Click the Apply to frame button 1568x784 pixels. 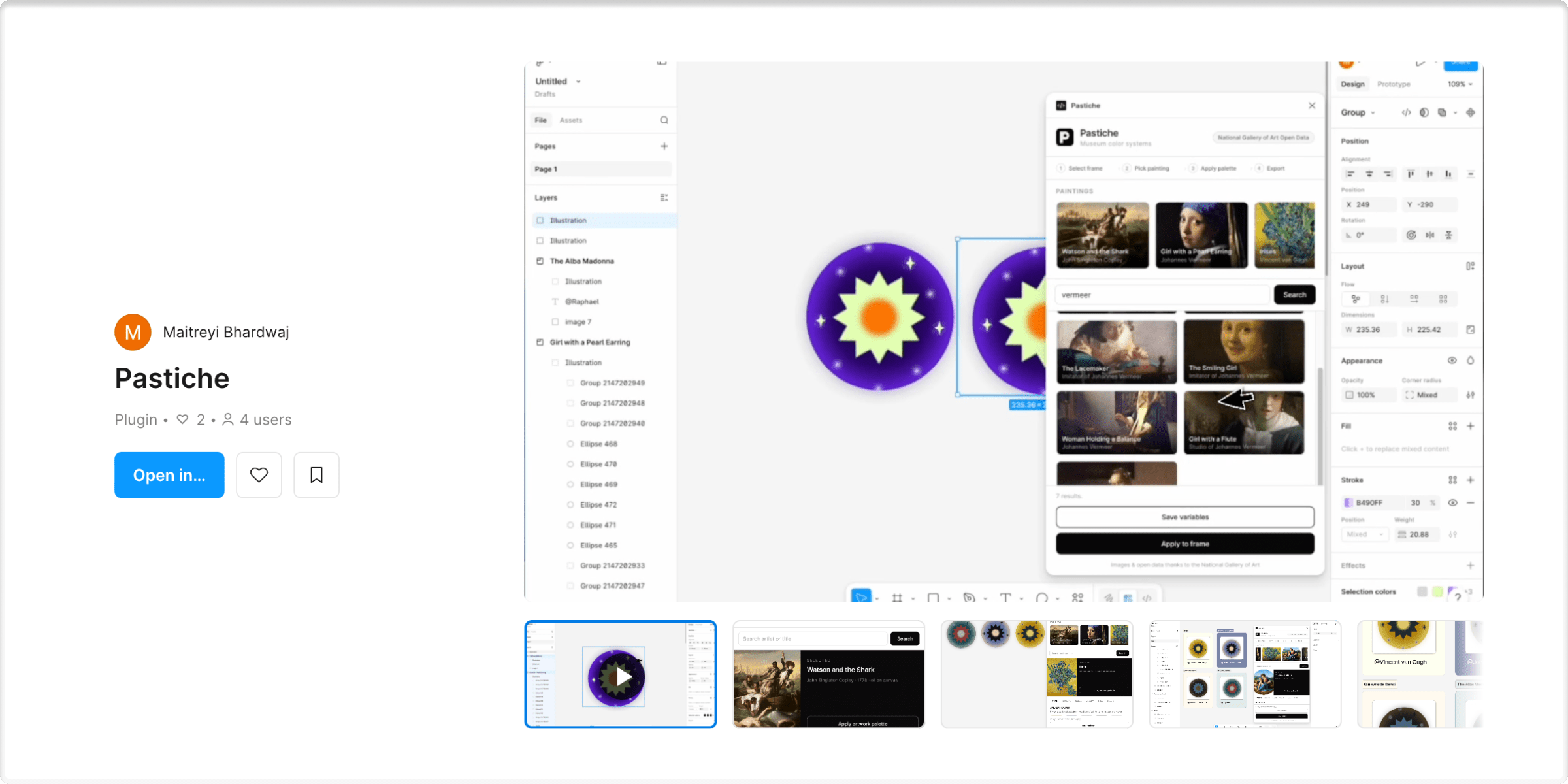1185,544
